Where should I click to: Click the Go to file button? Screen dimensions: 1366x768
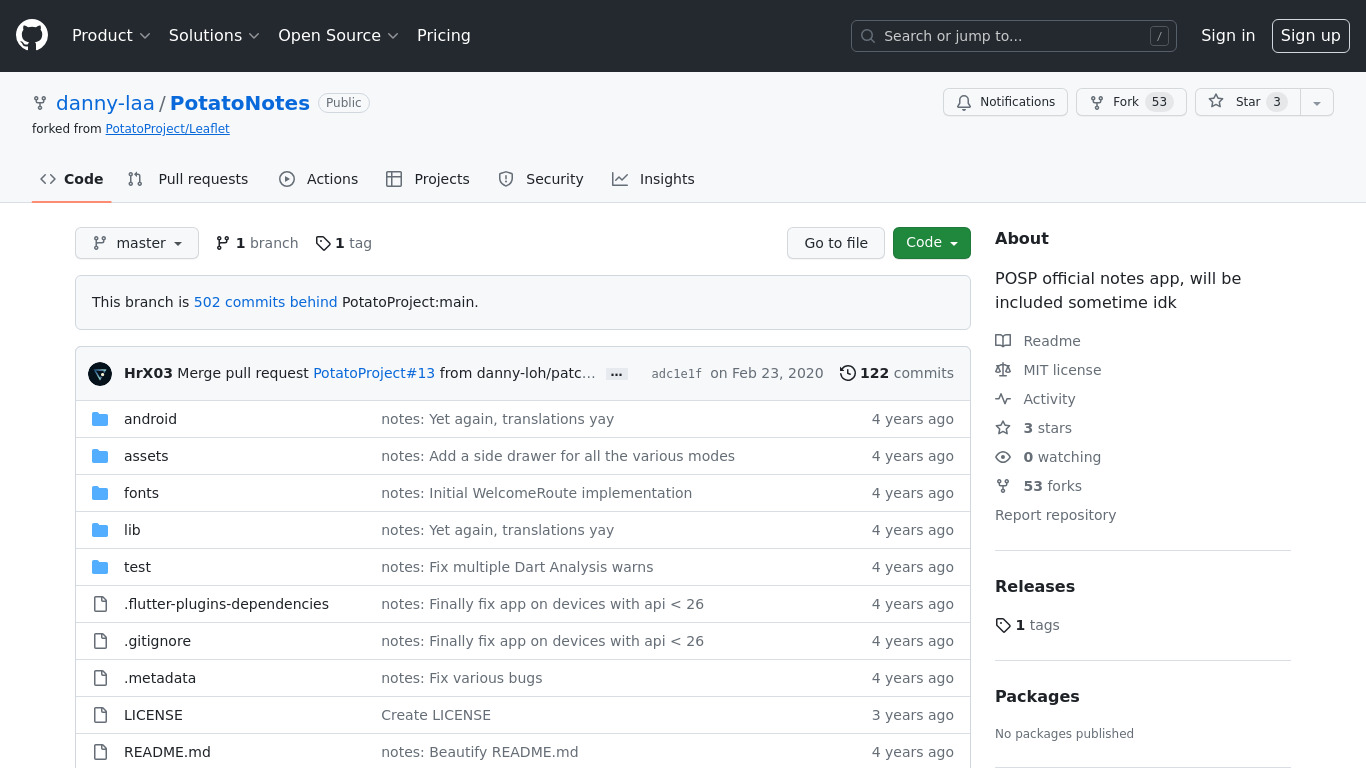click(x=836, y=243)
